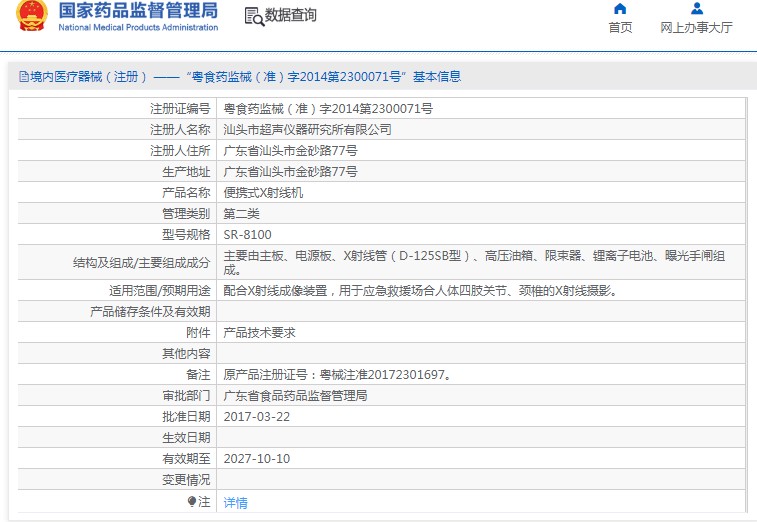Click the expiry date 2027-10-10

coord(256,458)
